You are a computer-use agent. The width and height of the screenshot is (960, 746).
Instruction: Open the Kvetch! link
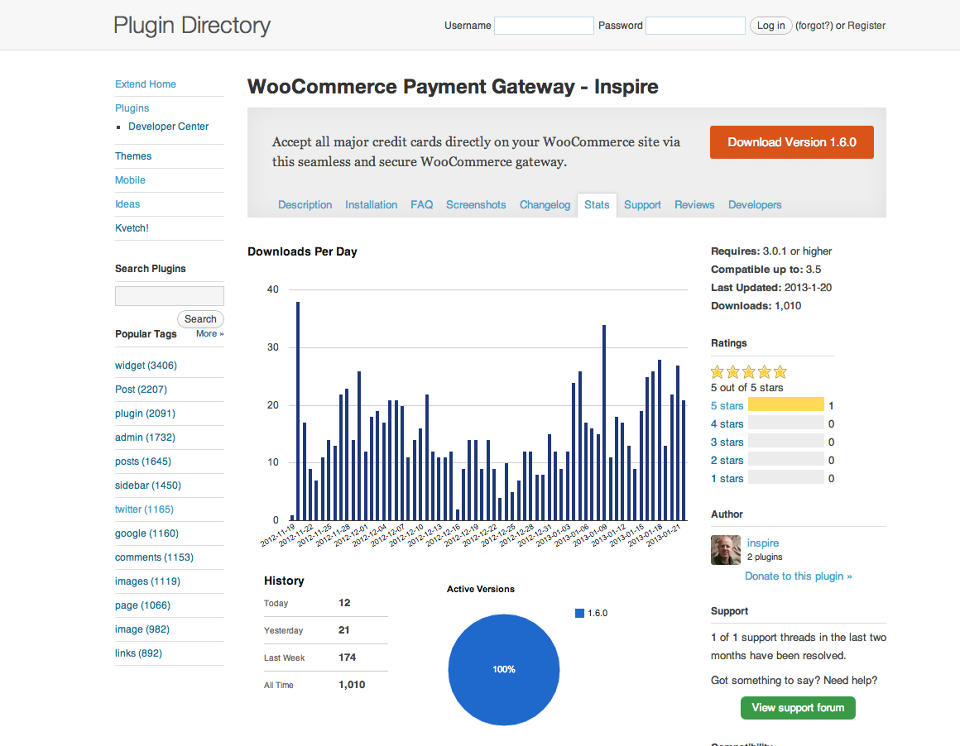(132, 228)
